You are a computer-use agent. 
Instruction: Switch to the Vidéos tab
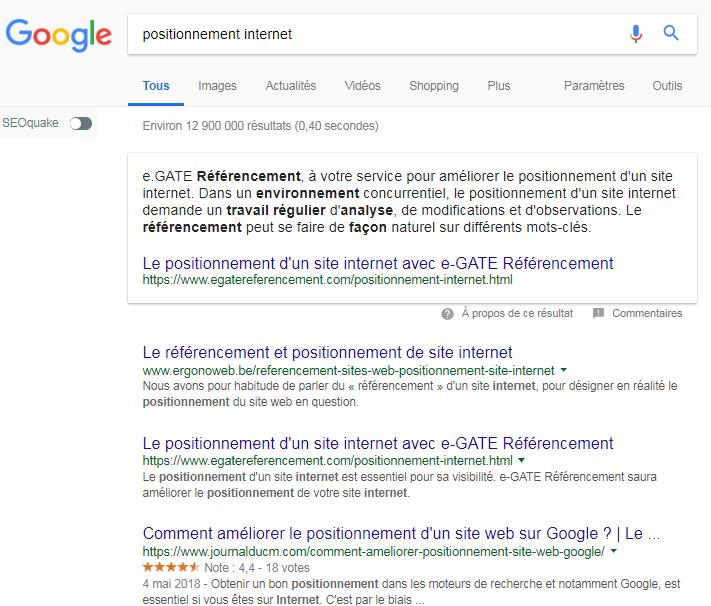click(362, 86)
